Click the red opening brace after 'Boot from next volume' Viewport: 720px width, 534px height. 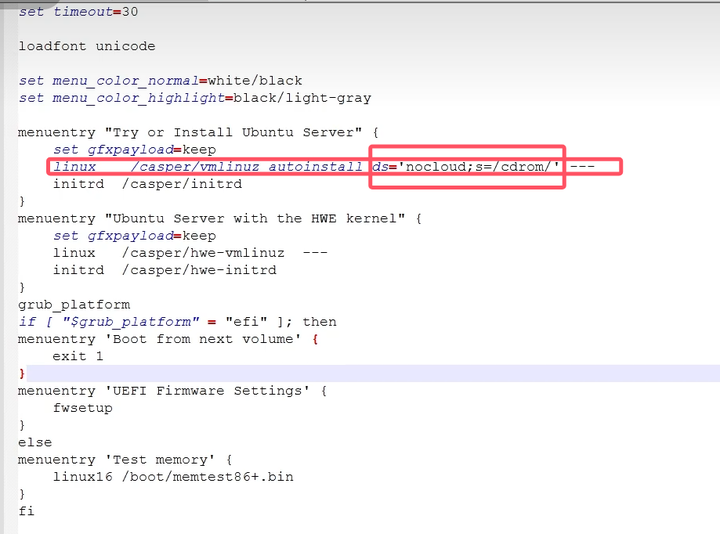[315, 340]
